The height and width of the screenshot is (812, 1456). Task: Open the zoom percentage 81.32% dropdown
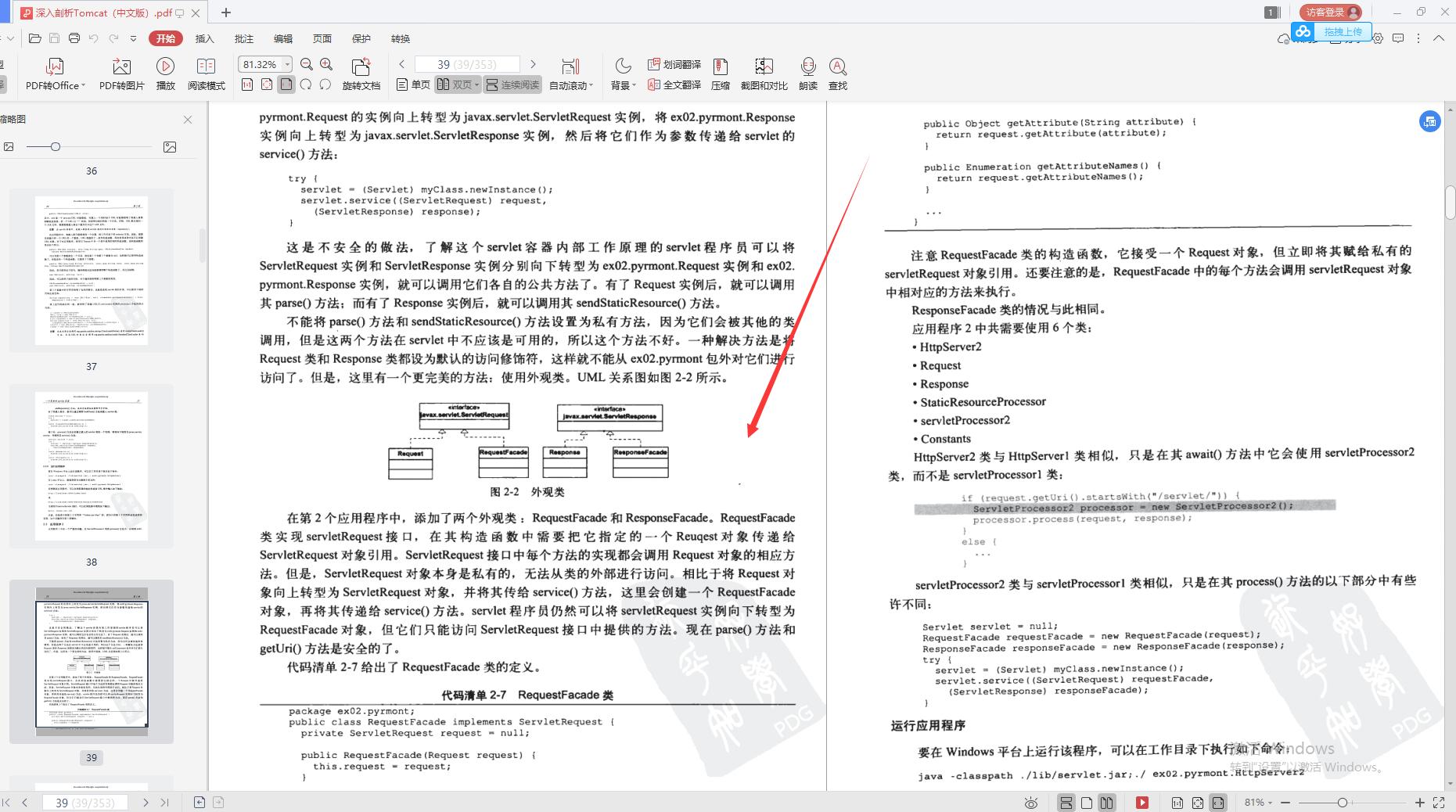pos(287,64)
